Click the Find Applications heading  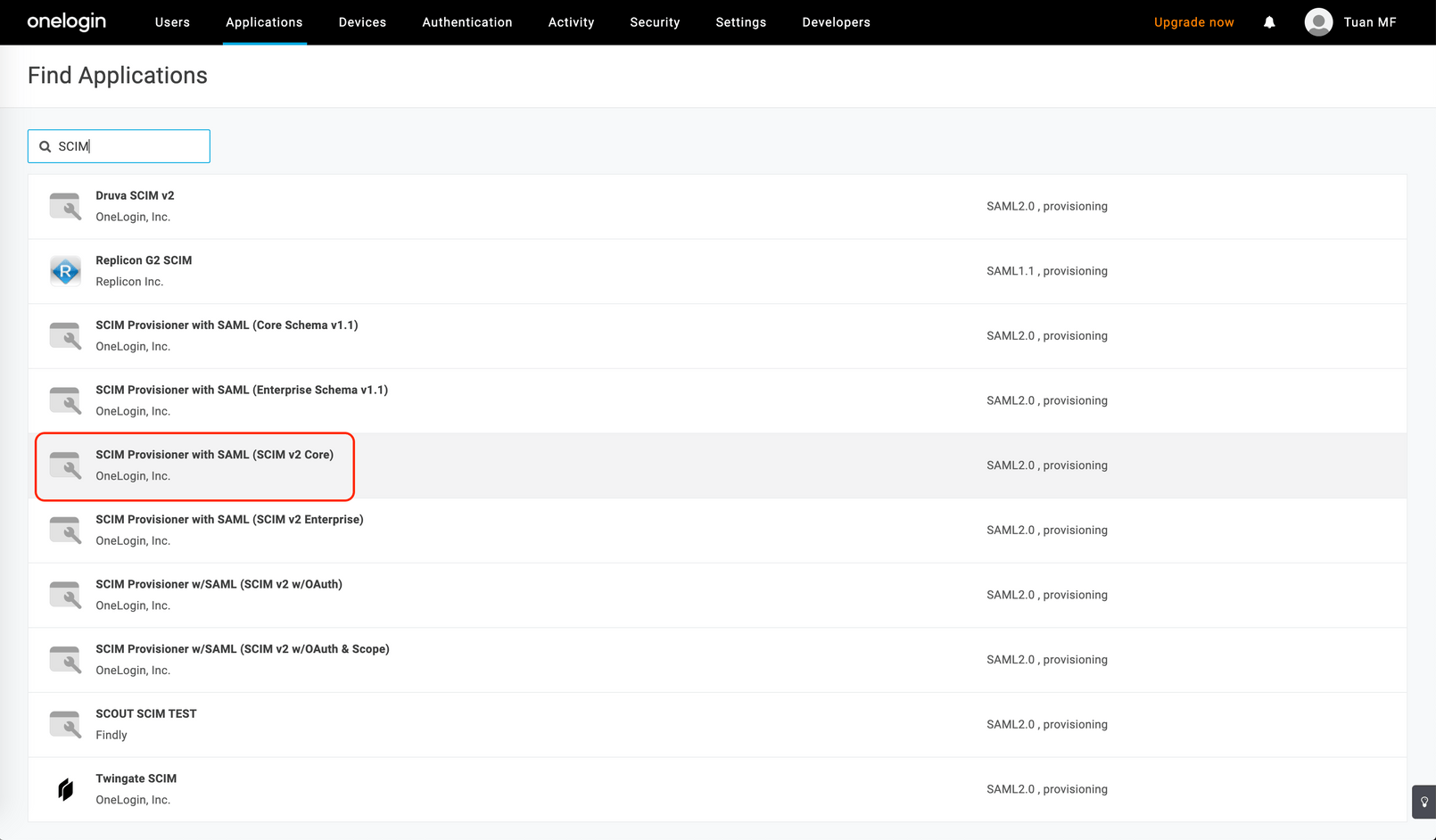coord(118,76)
